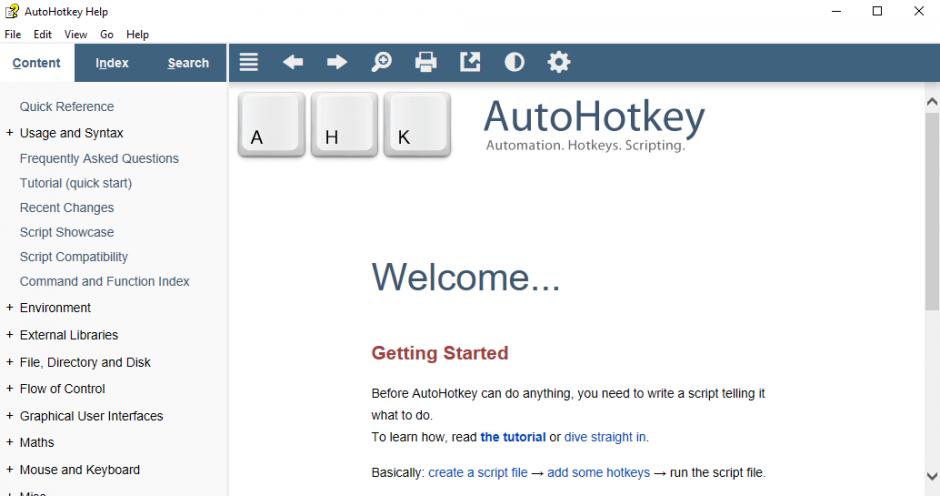Maximize the AutoHotkey Help window
The image size is (940, 496).
click(x=877, y=11)
